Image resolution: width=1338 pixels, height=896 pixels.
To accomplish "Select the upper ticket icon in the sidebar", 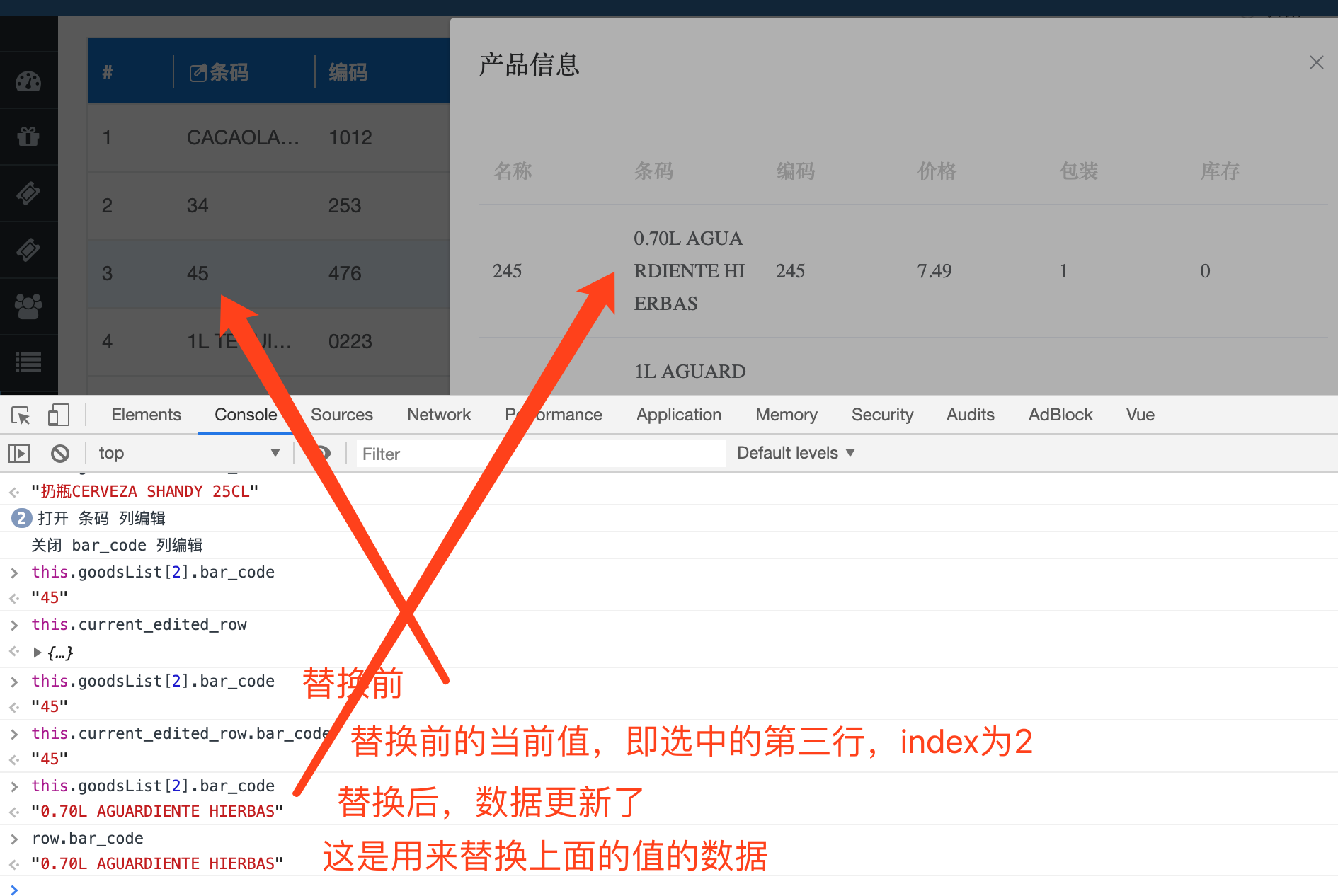I will (x=28, y=193).
